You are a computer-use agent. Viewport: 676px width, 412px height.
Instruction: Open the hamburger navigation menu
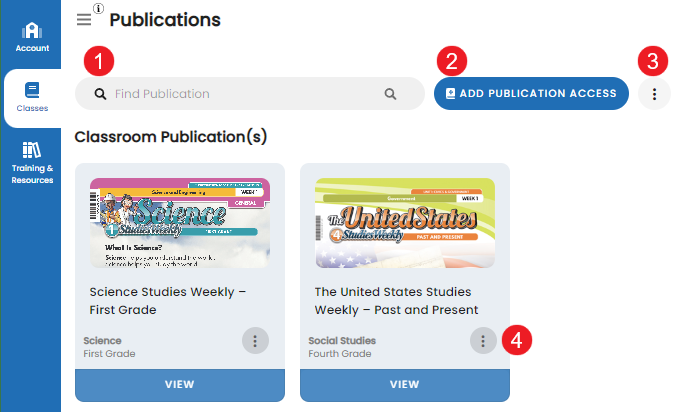click(84, 20)
